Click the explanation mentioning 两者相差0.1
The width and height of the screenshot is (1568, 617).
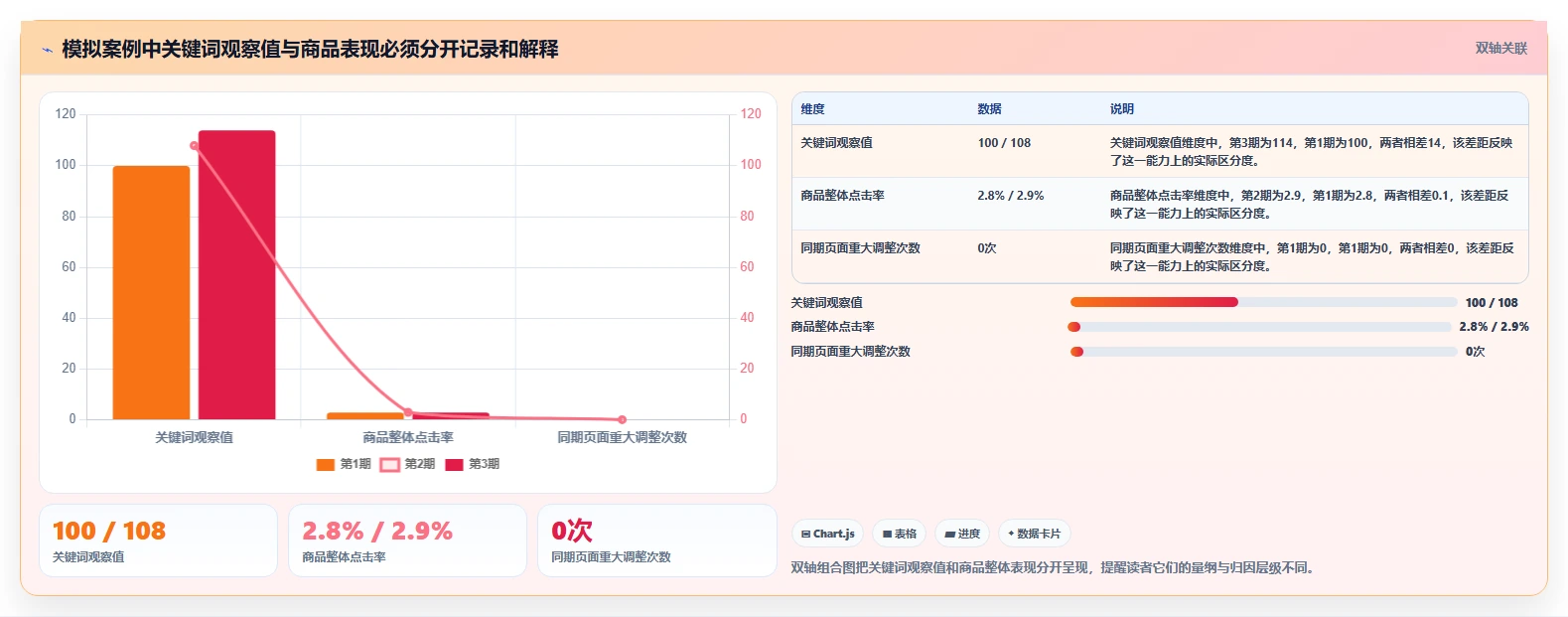[1311, 204]
